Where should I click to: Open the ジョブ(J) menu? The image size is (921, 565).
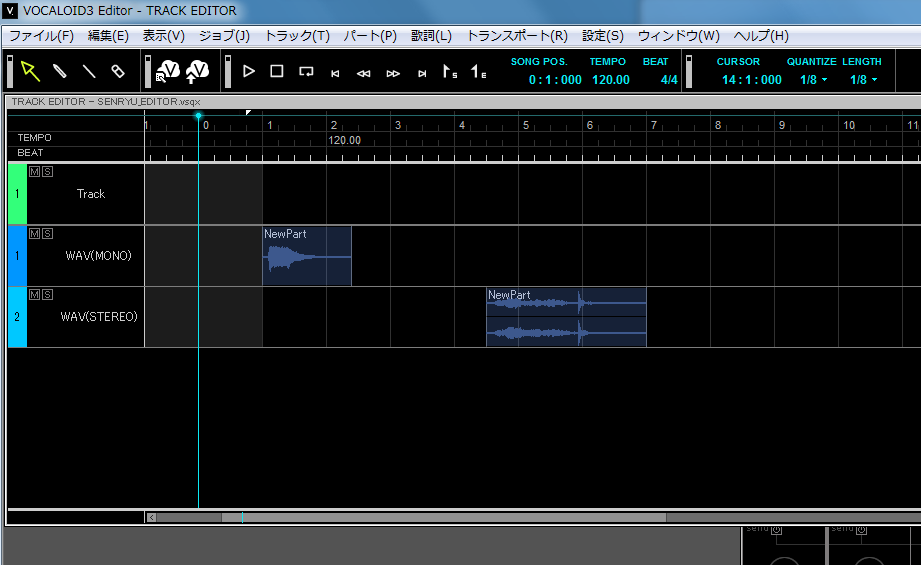coord(224,36)
